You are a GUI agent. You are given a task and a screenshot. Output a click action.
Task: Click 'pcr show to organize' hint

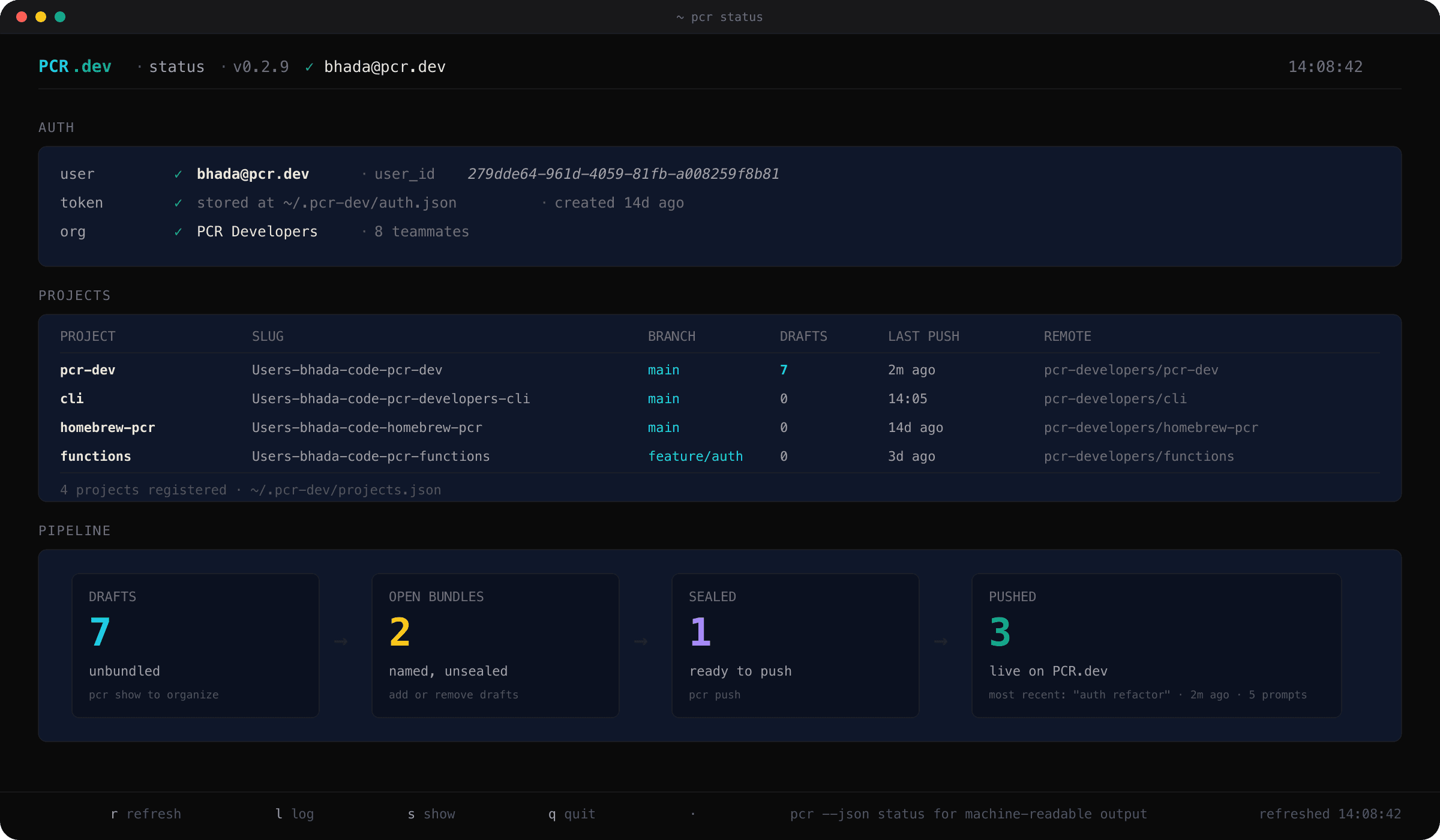[x=154, y=695]
